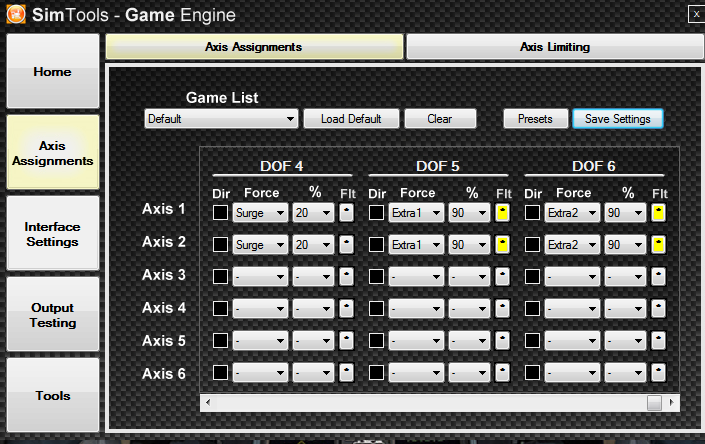
Task: Toggle Dir checkbox for Axis 1 DOF 4
Action: click(x=220, y=213)
